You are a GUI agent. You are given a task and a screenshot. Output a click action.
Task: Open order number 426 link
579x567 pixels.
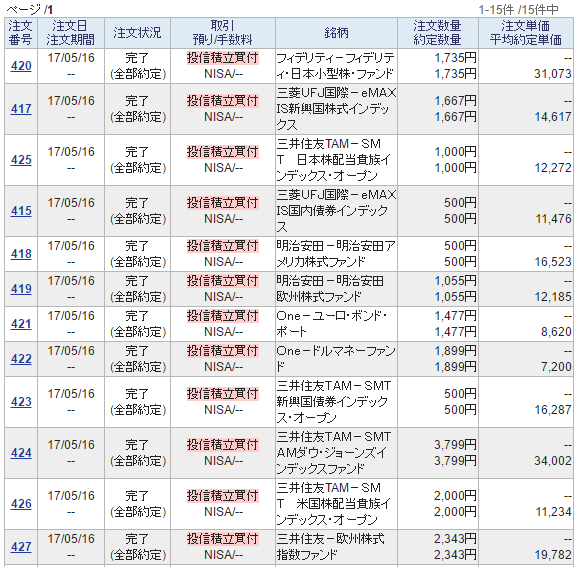[x=21, y=504]
